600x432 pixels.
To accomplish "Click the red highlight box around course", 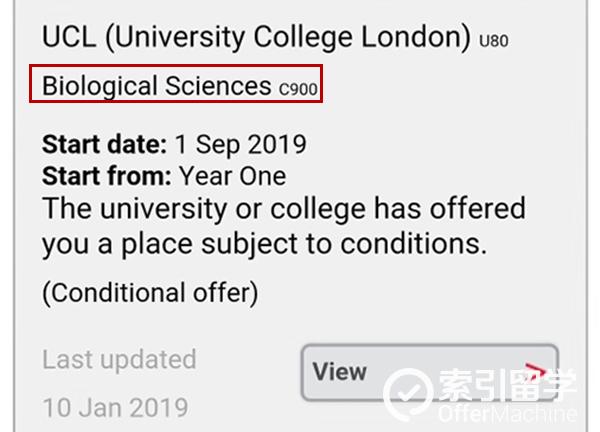I will click(176, 84).
